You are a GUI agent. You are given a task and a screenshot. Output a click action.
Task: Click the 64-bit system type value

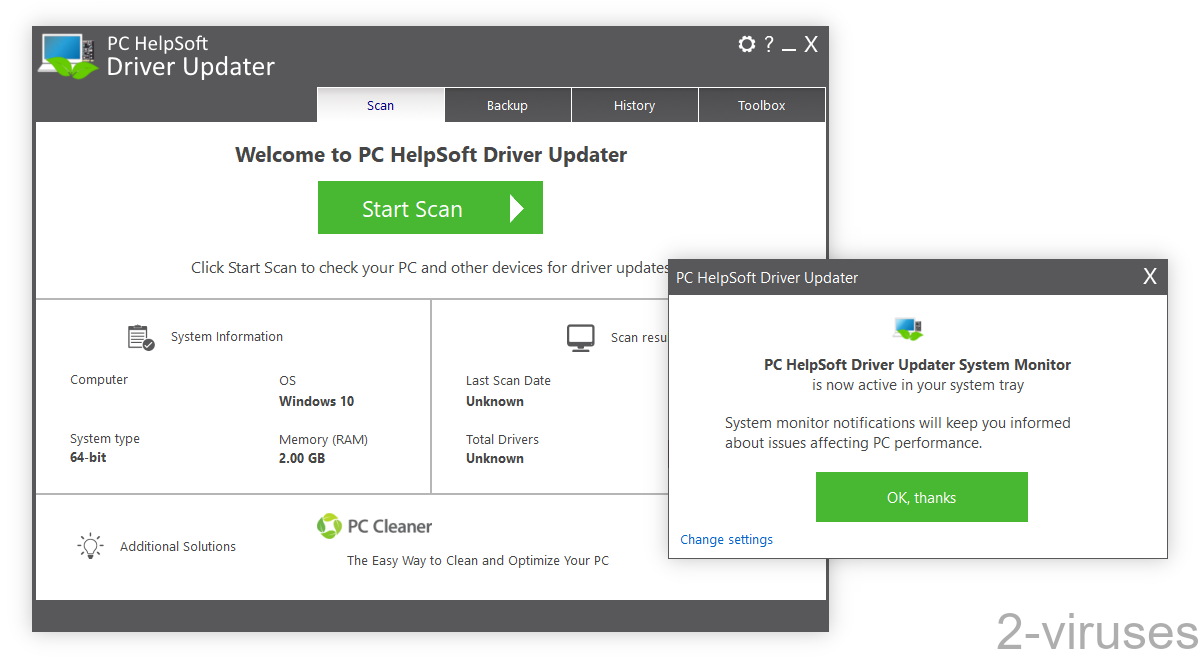88,458
